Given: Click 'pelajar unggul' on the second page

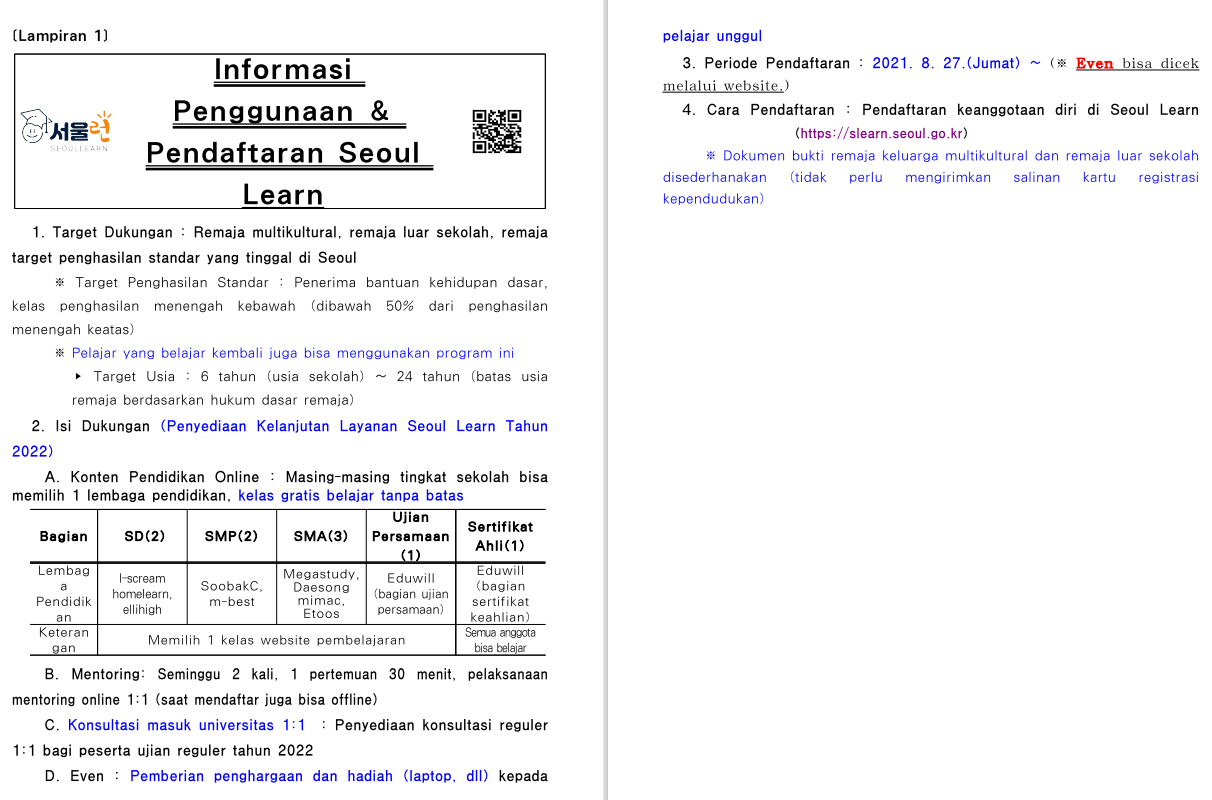Looking at the screenshot, I should [x=712, y=36].
